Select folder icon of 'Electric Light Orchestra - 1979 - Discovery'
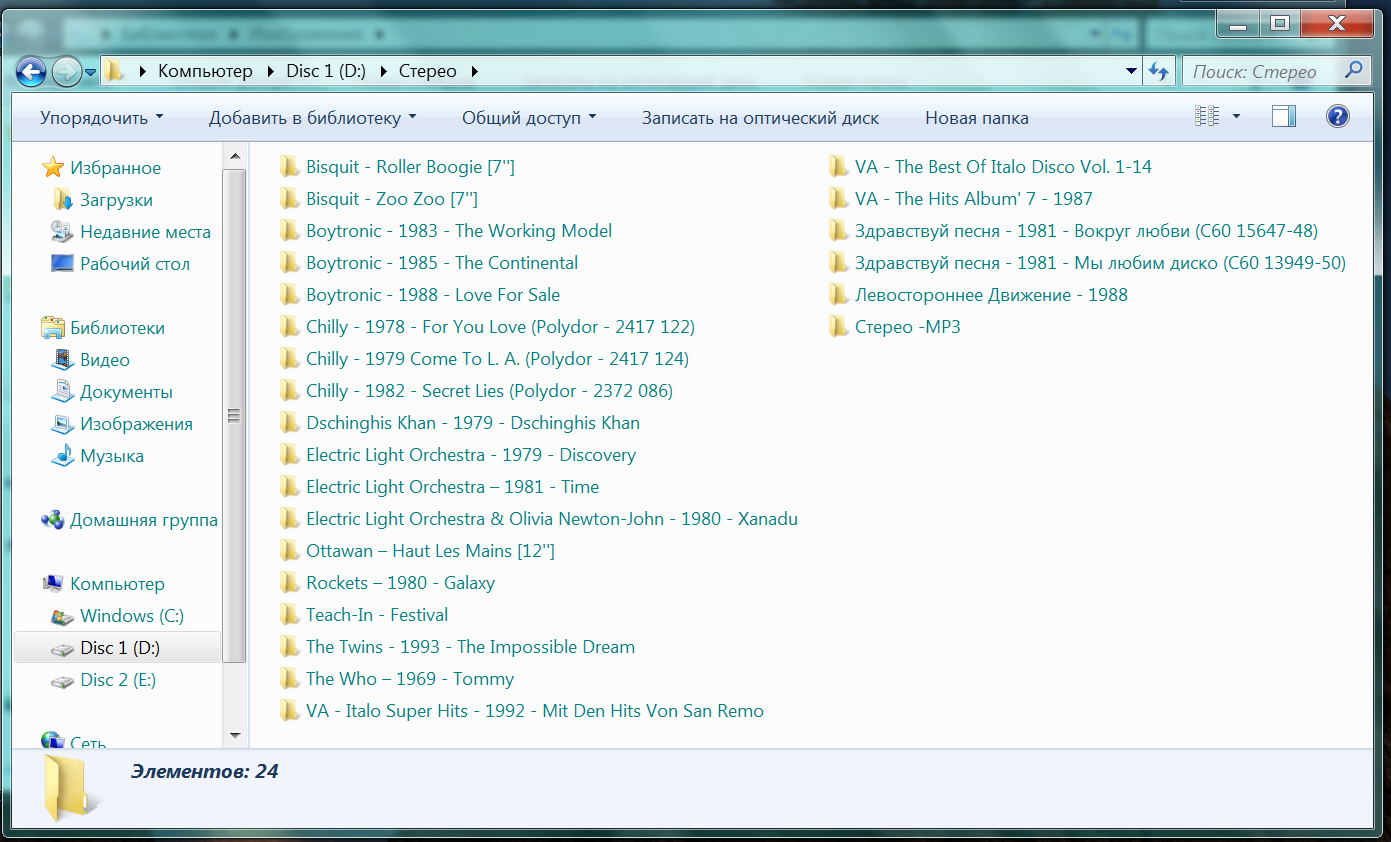Screen dimensions: 1391x842 [x=290, y=455]
